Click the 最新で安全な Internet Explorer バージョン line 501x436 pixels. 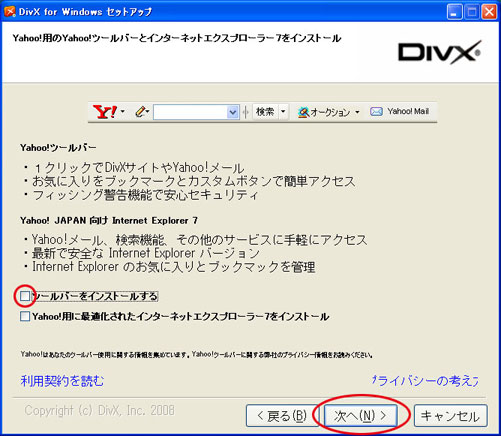[x=142, y=254]
